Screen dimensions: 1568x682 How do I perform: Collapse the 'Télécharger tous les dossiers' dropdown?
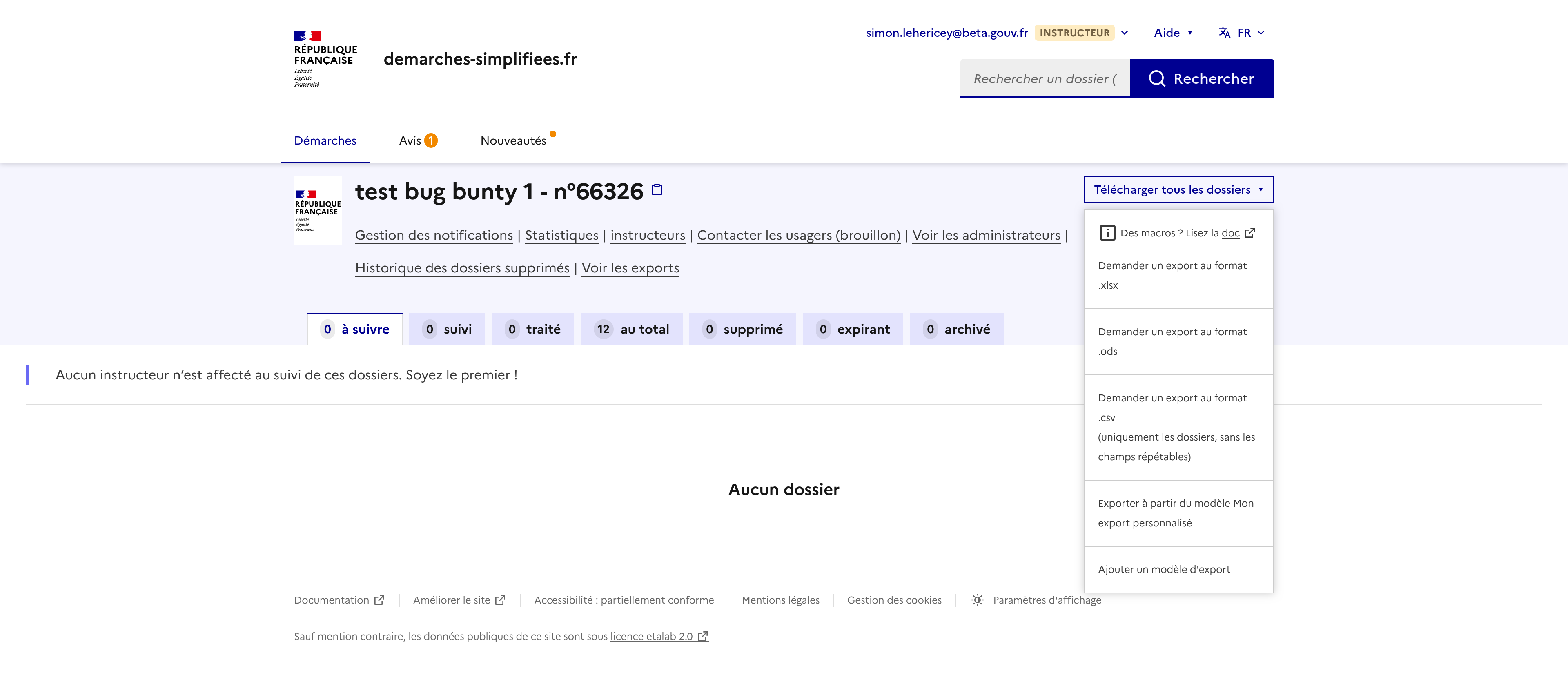[1178, 190]
